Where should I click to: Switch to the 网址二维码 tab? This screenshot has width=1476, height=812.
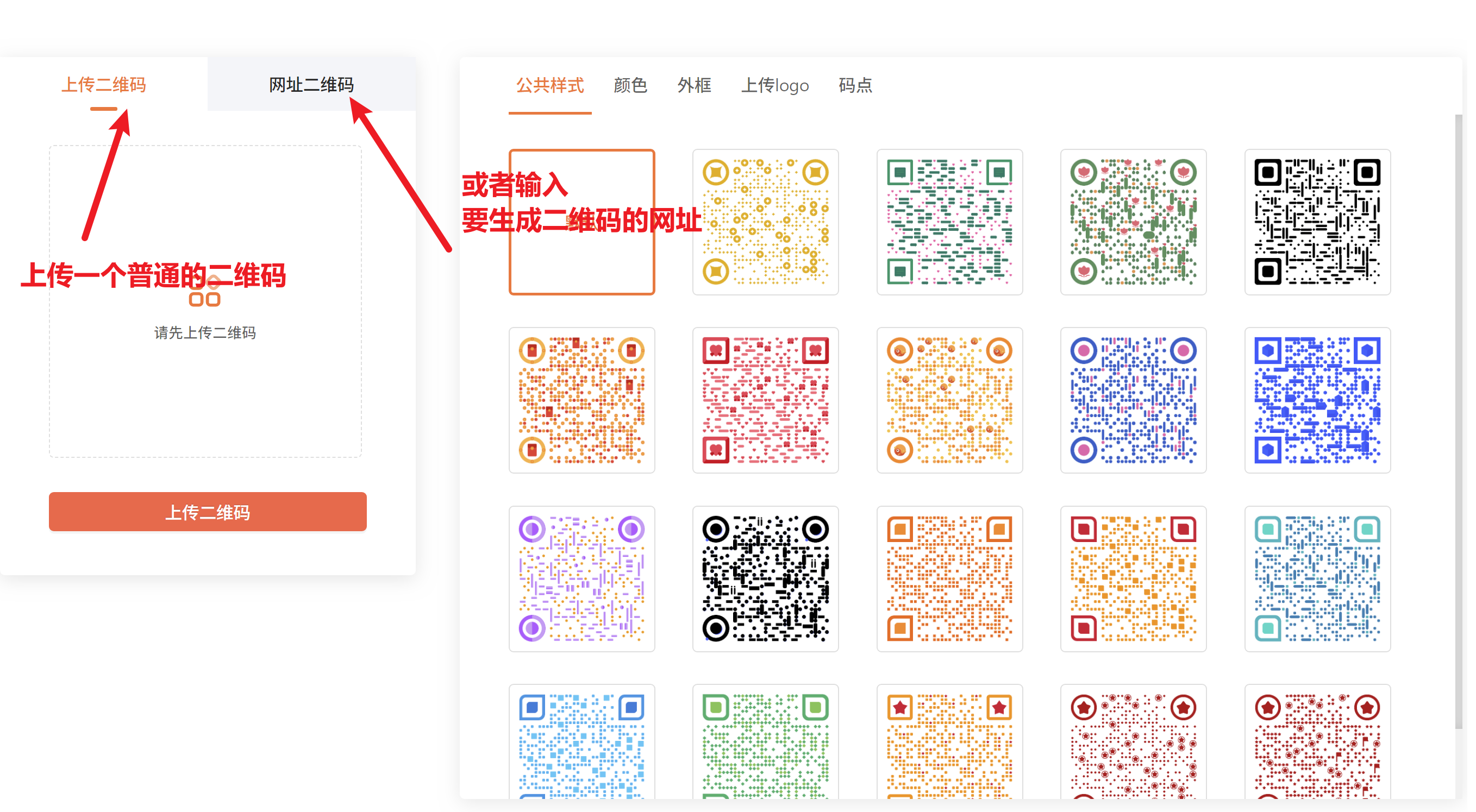pos(311,85)
